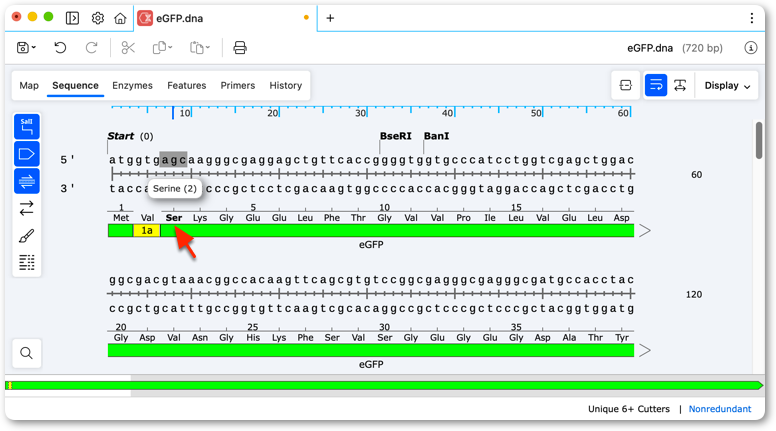Flip sequence with swap arrows icon

click(x=27, y=208)
